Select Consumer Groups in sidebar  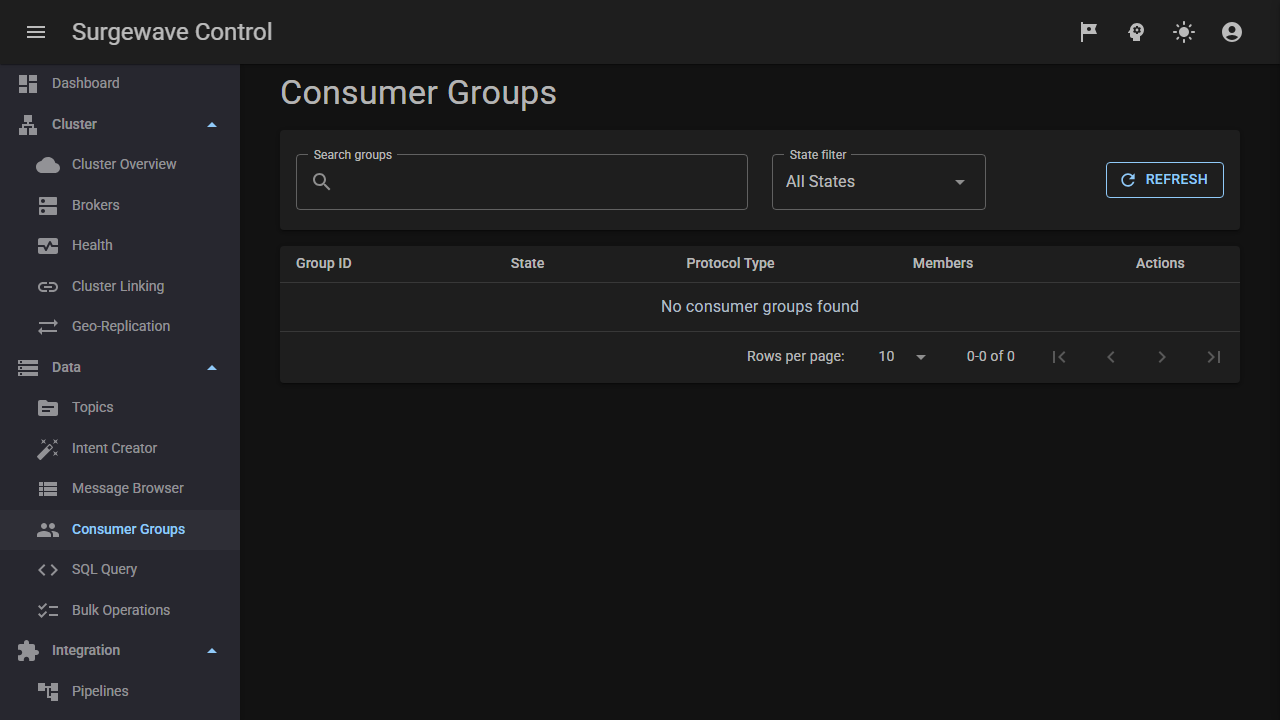(120, 530)
